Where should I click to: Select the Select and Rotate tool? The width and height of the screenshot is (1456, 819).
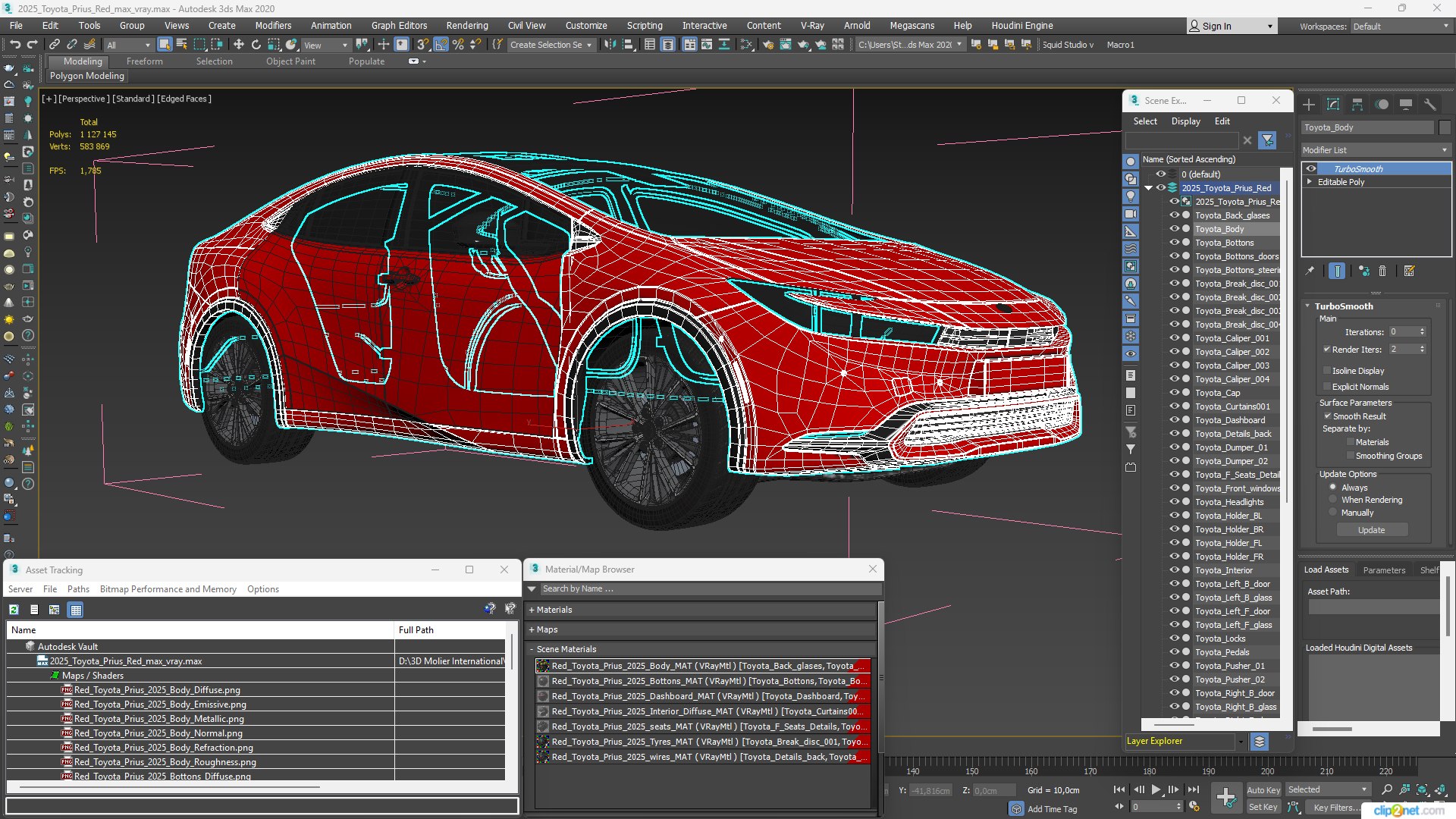click(256, 45)
